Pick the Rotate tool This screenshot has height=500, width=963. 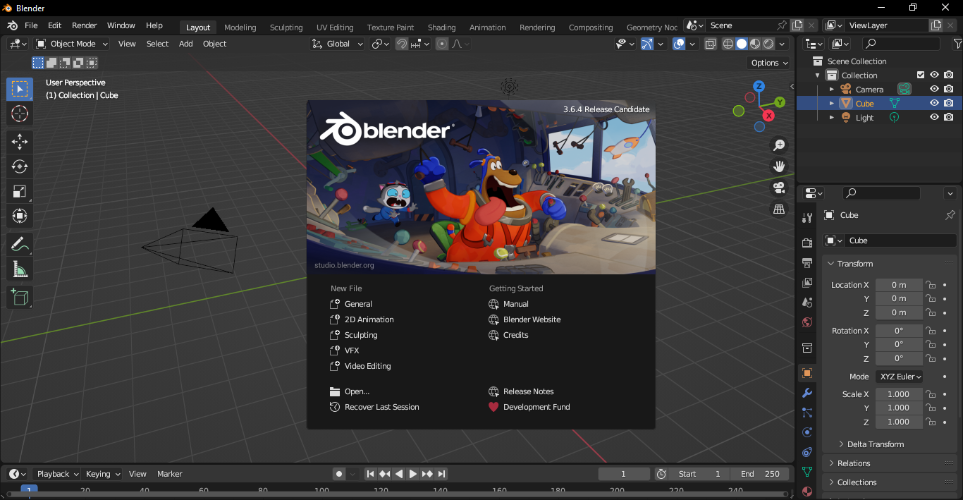[19, 166]
